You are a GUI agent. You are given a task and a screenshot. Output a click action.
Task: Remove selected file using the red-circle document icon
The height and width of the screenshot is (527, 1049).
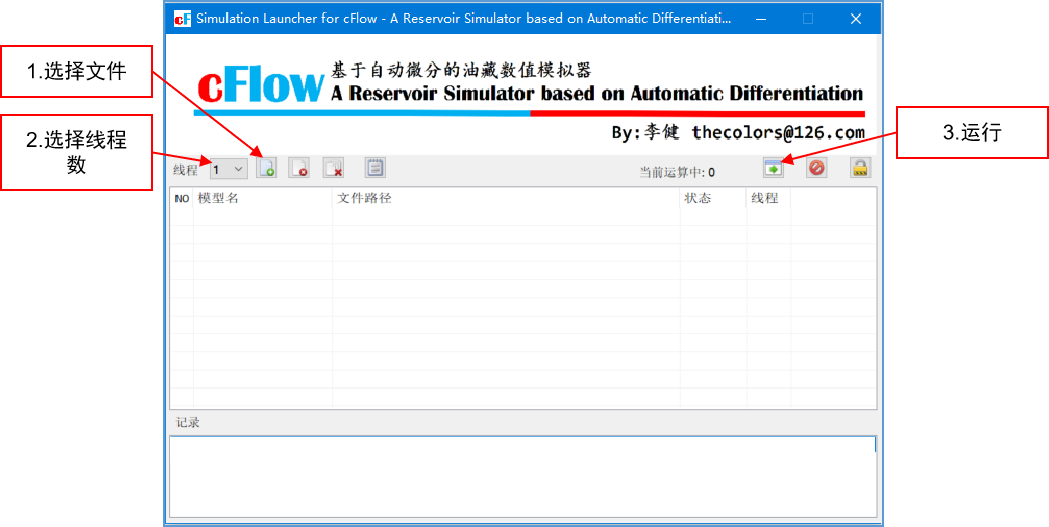coord(299,167)
